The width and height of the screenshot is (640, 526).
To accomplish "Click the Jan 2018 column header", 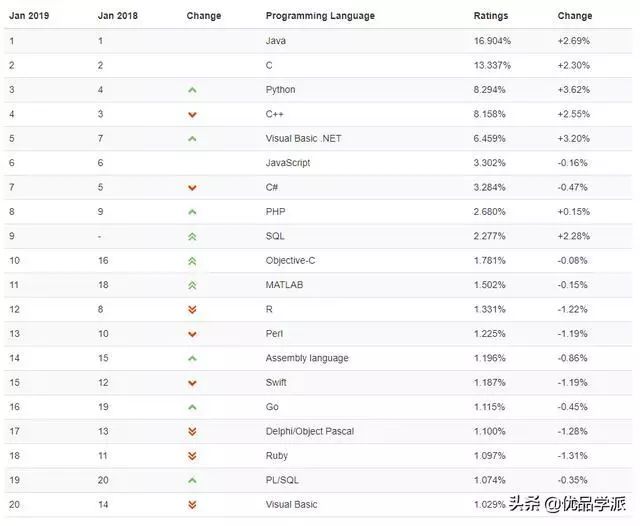I will click(x=118, y=16).
